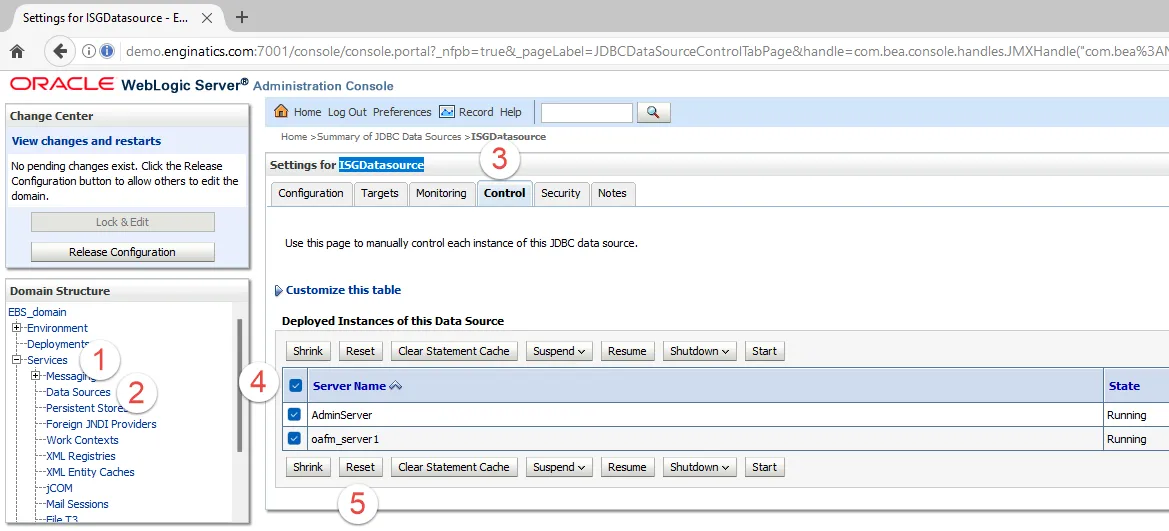Open Help in the toolbar
The height and width of the screenshot is (531, 1169).
tap(511, 112)
